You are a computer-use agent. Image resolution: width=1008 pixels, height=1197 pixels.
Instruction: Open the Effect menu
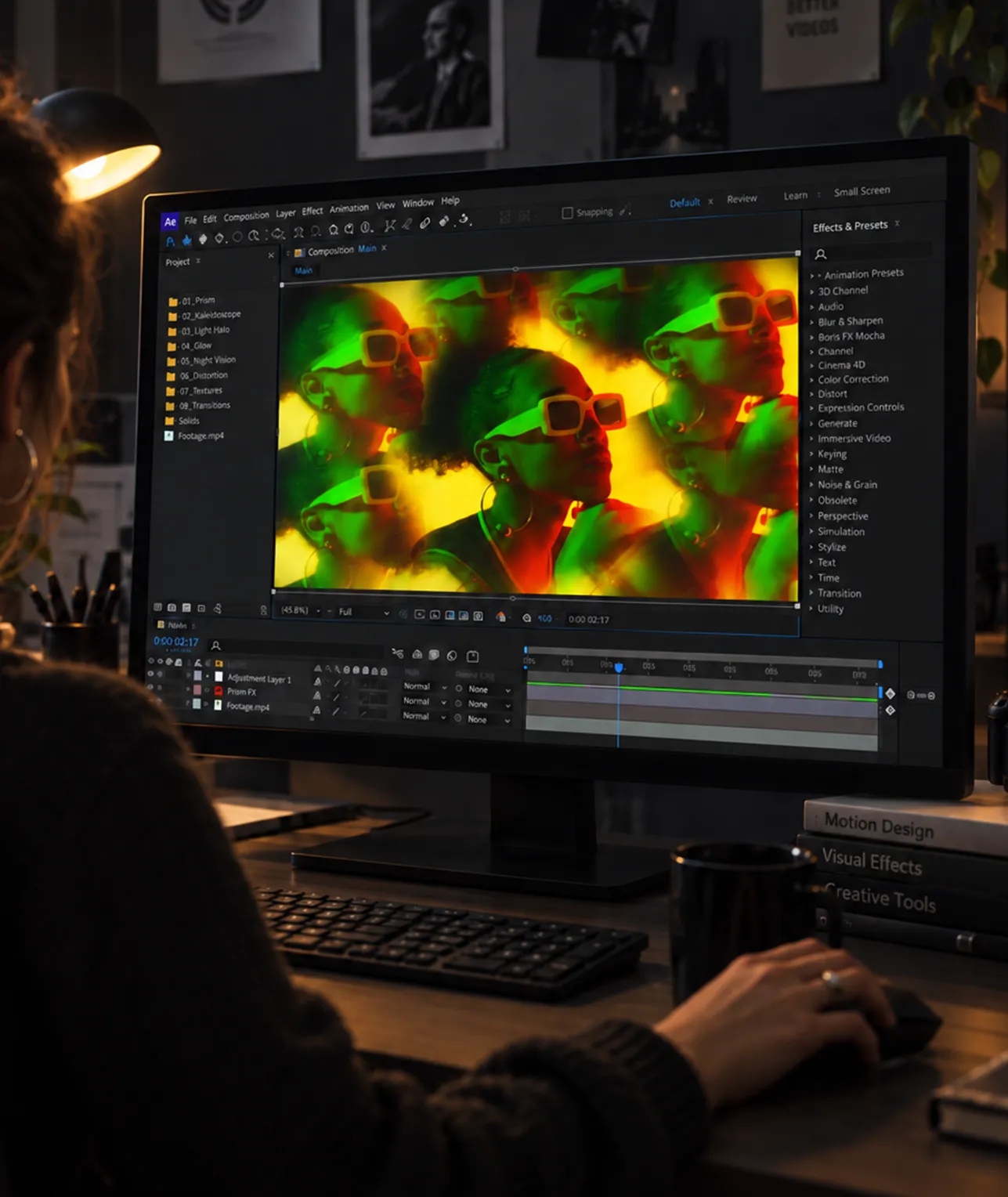click(313, 211)
